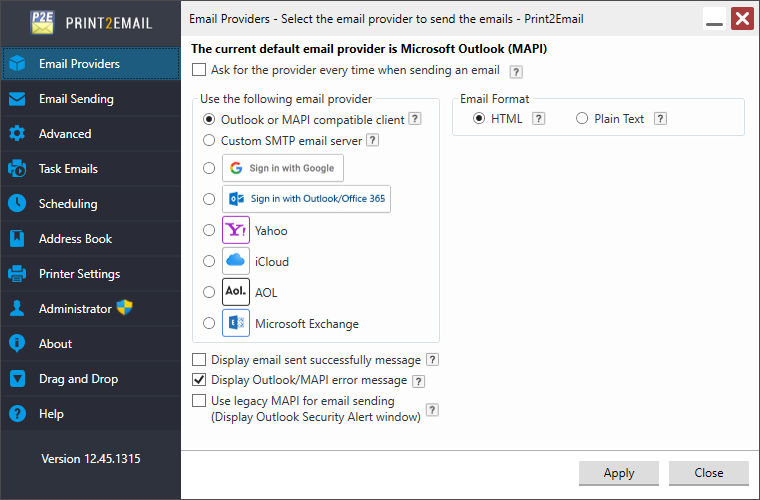
Task: Click help icon next to Plain Text
Action: tap(660, 119)
